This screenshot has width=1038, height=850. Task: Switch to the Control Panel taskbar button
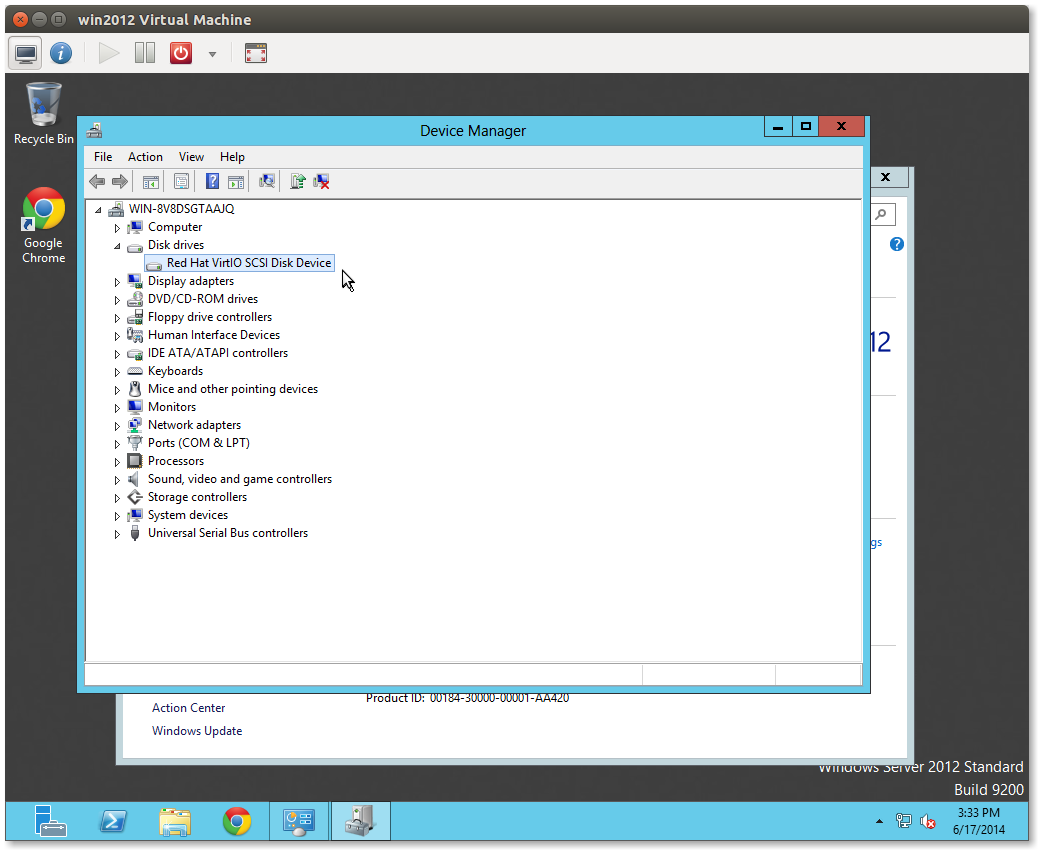click(299, 821)
